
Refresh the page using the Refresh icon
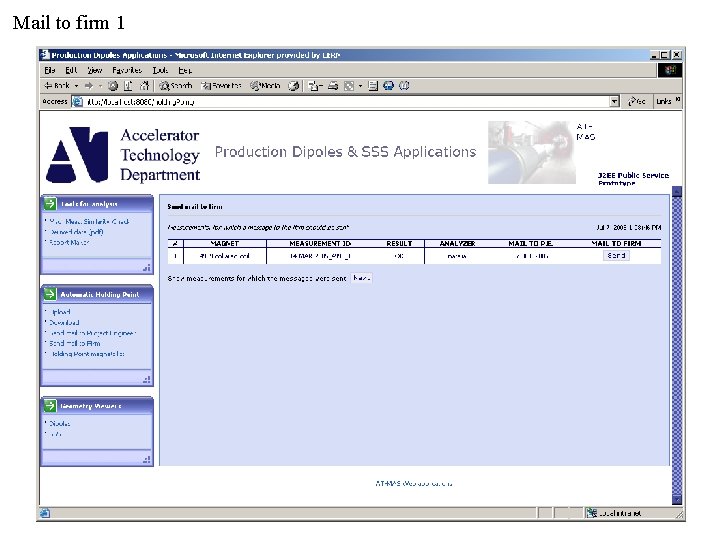click(129, 86)
